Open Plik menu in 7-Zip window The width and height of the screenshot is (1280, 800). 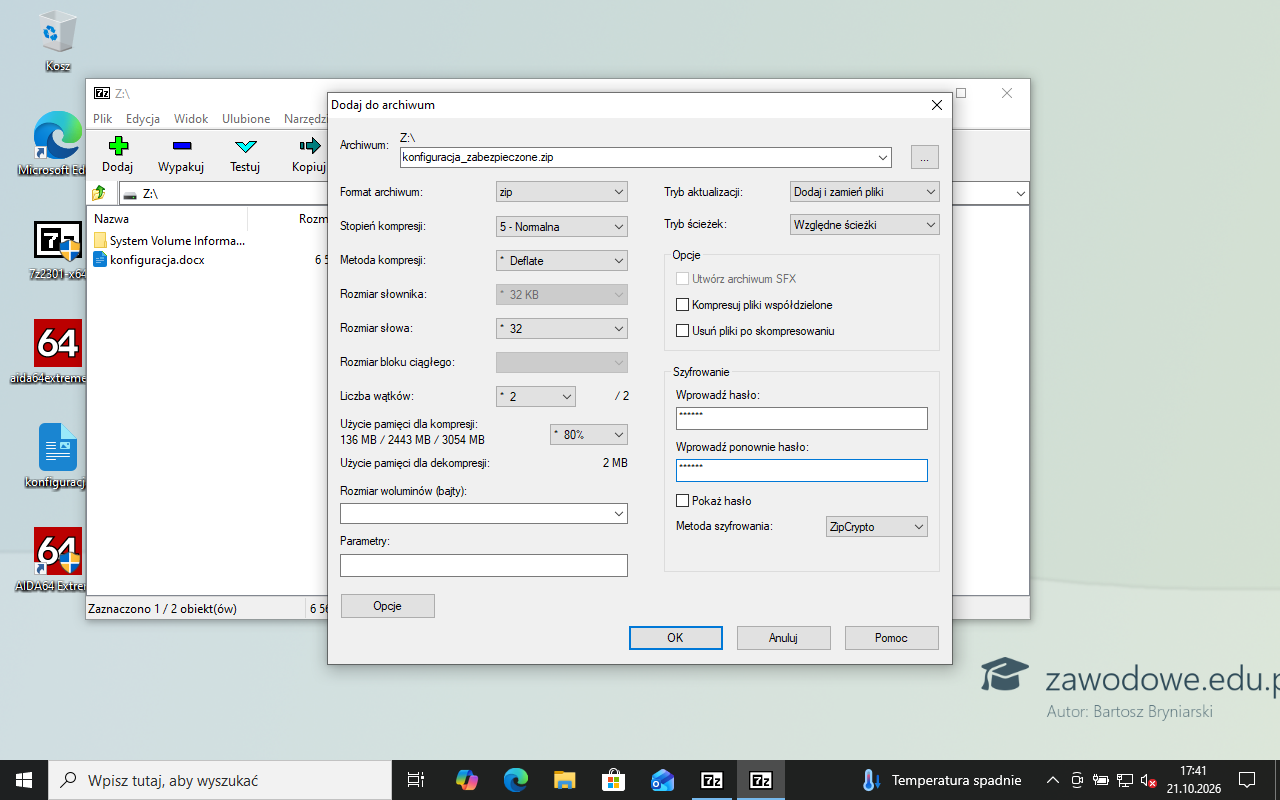pyautogui.click(x=103, y=119)
